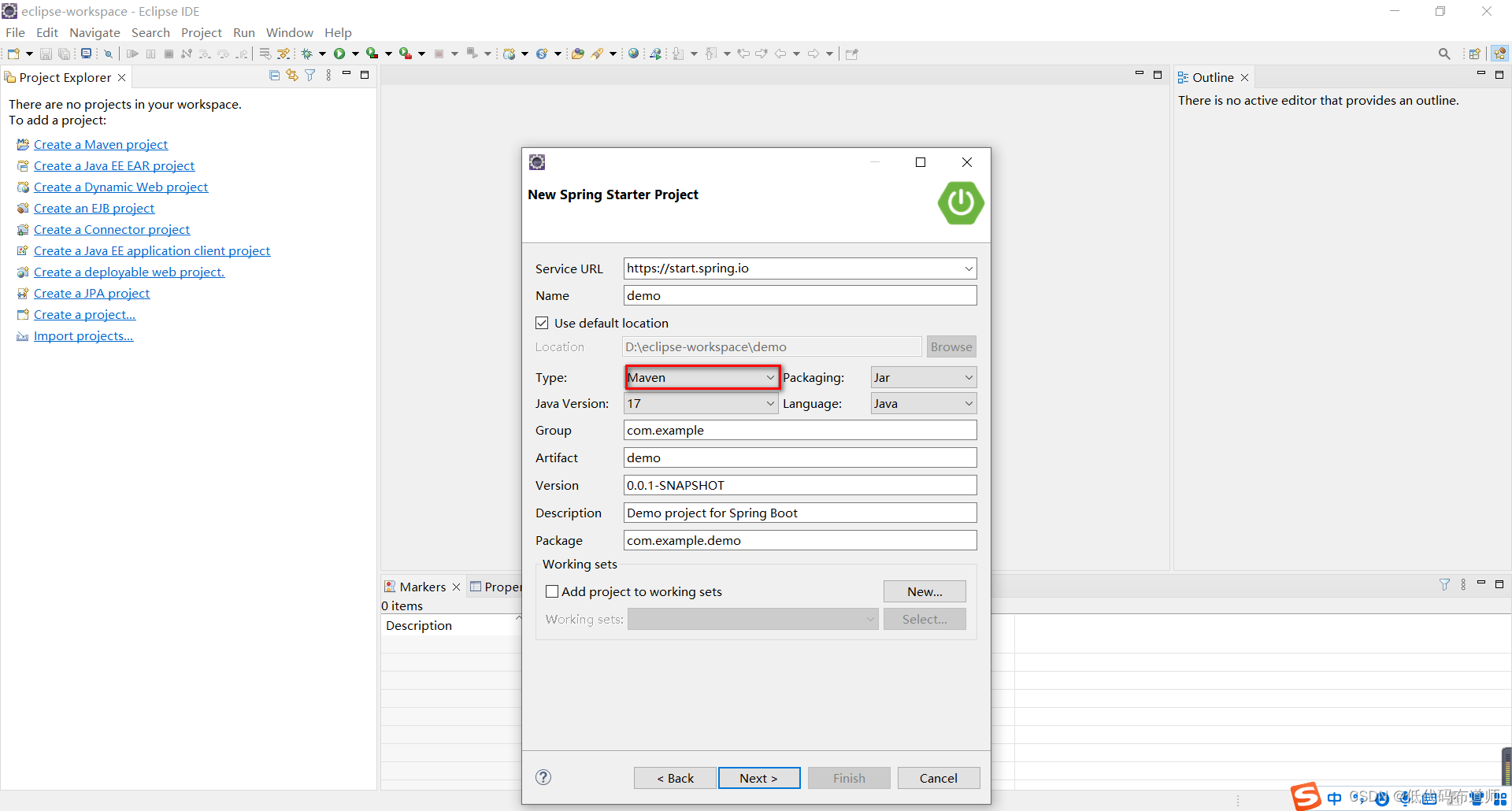1512x811 pixels.
Task: Click the Open Perspective icon
Action: 1475,54
